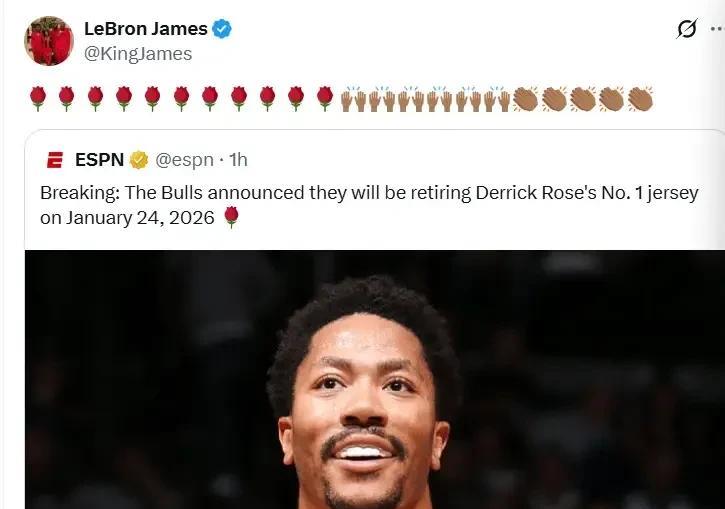Image resolution: width=725 pixels, height=509 pixels.
Task: Open the post's three-dot more menu
Action: pos(718,29)
